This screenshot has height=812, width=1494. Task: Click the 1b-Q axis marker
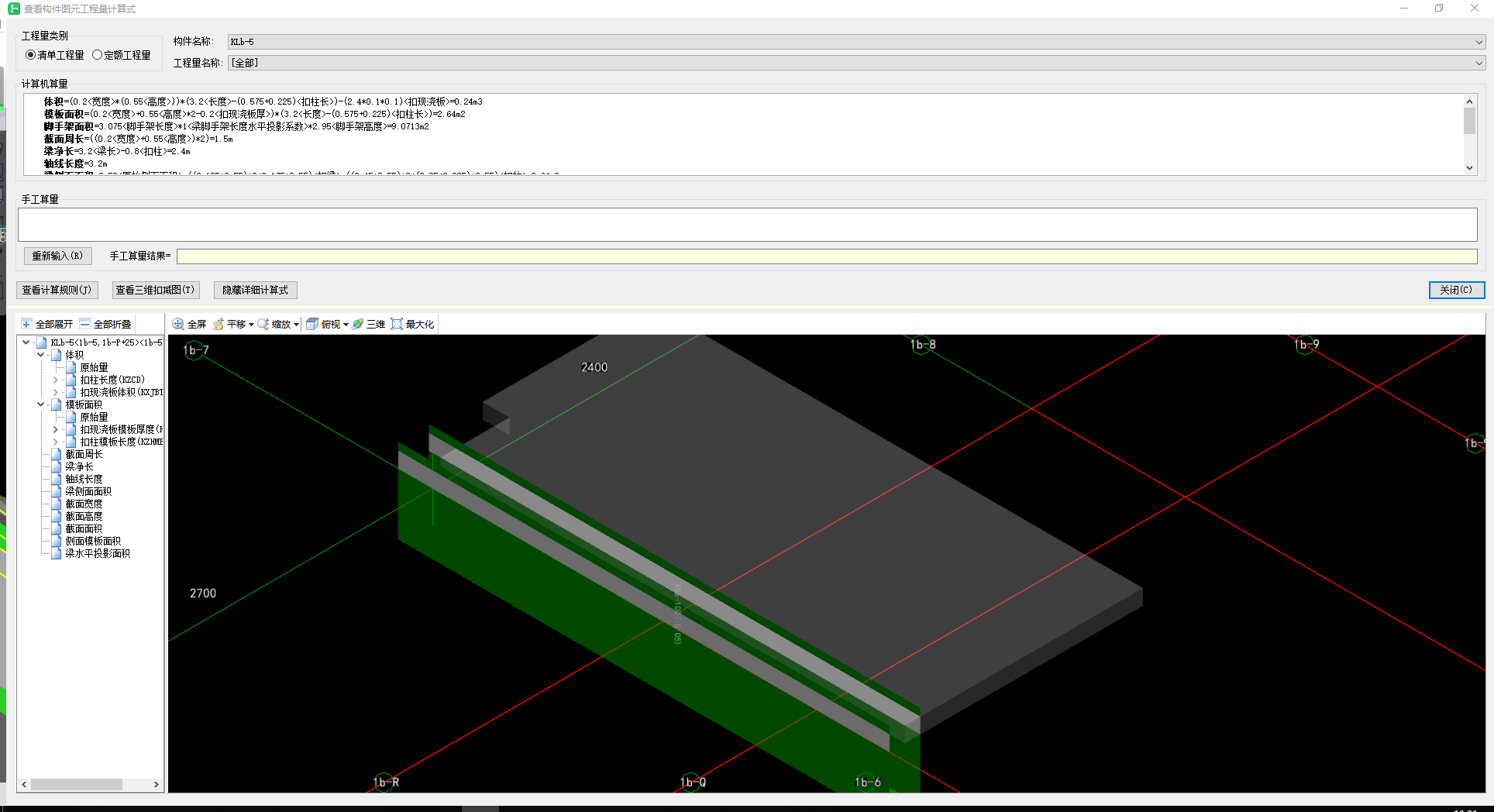click(x=693, y=782)
